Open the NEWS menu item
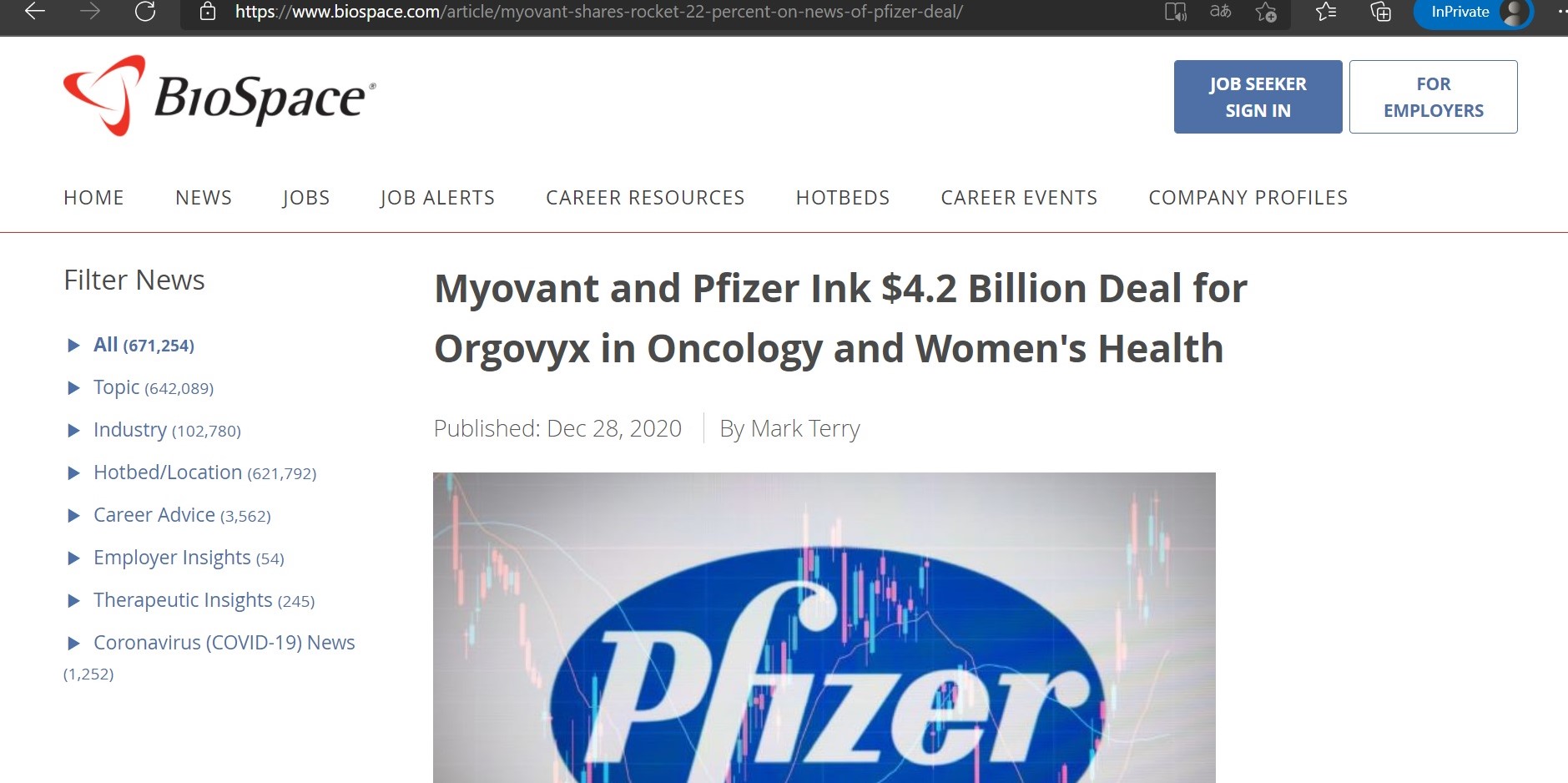Viewport: 1568px width, 783px height. [204, 198]
